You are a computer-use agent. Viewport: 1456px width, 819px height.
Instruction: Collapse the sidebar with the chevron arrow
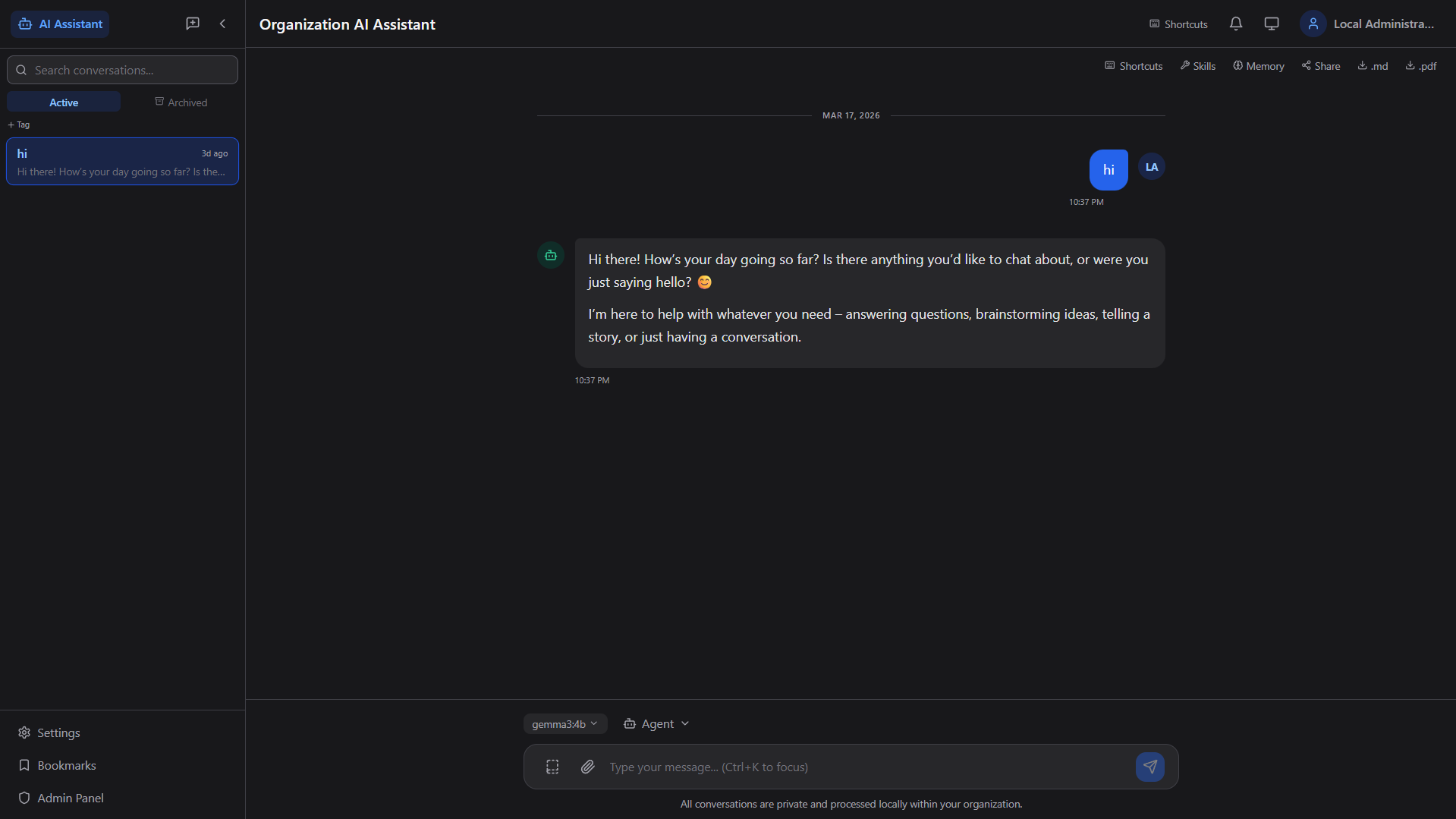222,24
